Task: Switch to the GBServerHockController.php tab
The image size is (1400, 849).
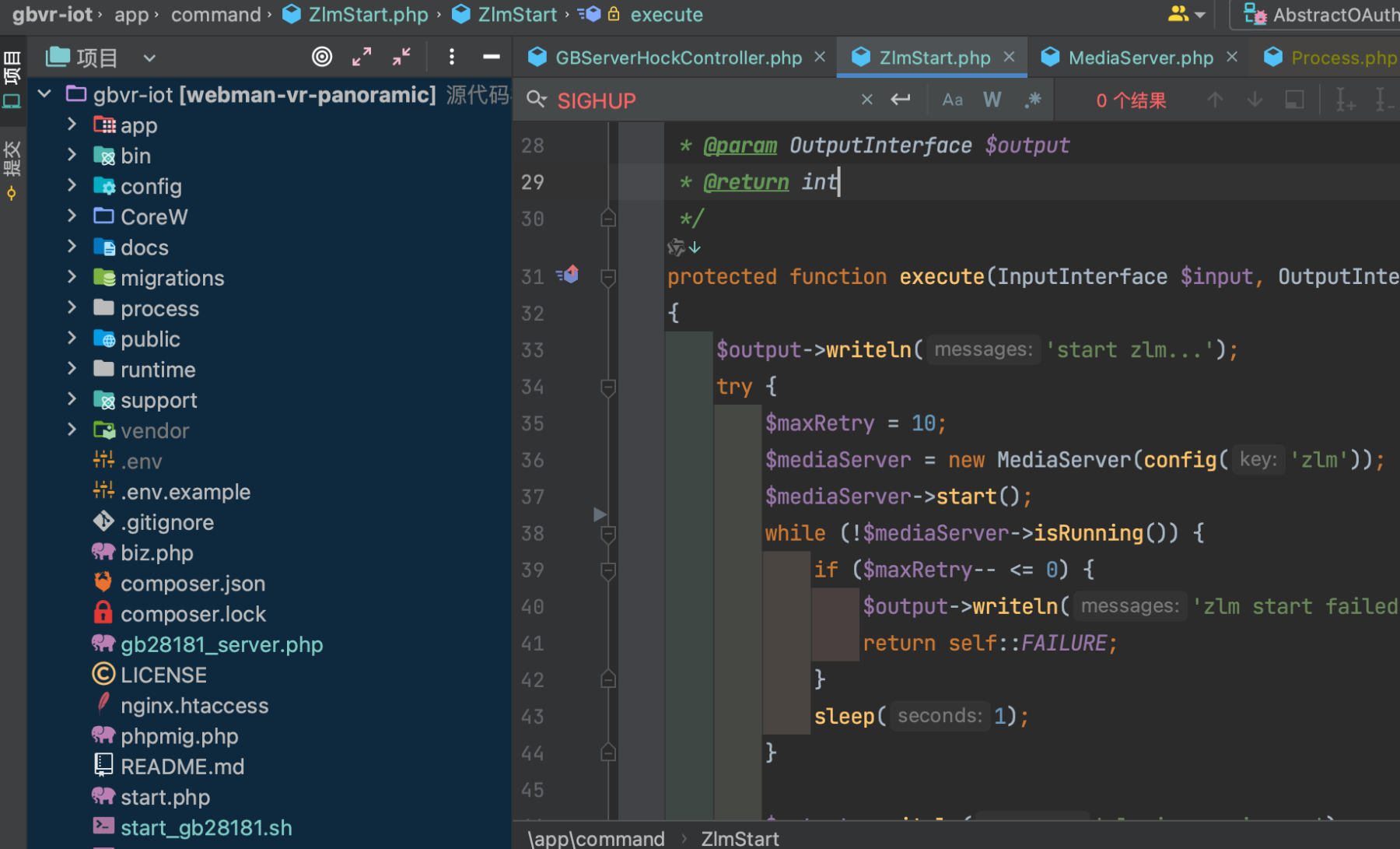Action: (677, 58)
